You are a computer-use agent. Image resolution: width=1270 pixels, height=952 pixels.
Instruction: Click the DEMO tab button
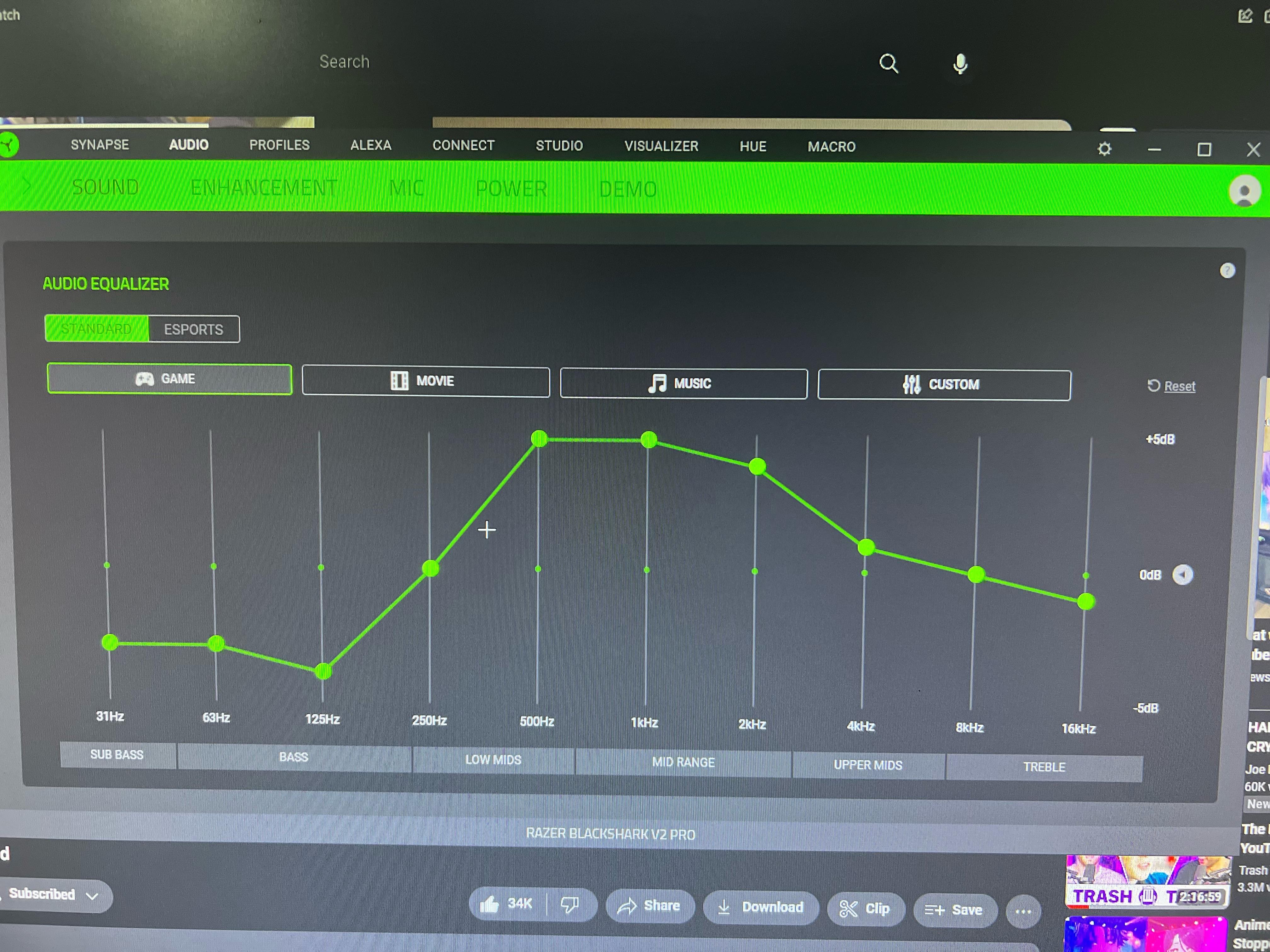[x=627, y=189]
